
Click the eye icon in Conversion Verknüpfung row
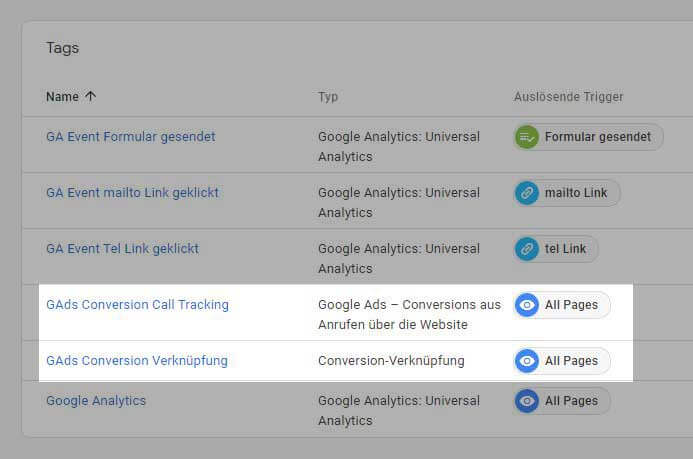(x=527, y=361)
